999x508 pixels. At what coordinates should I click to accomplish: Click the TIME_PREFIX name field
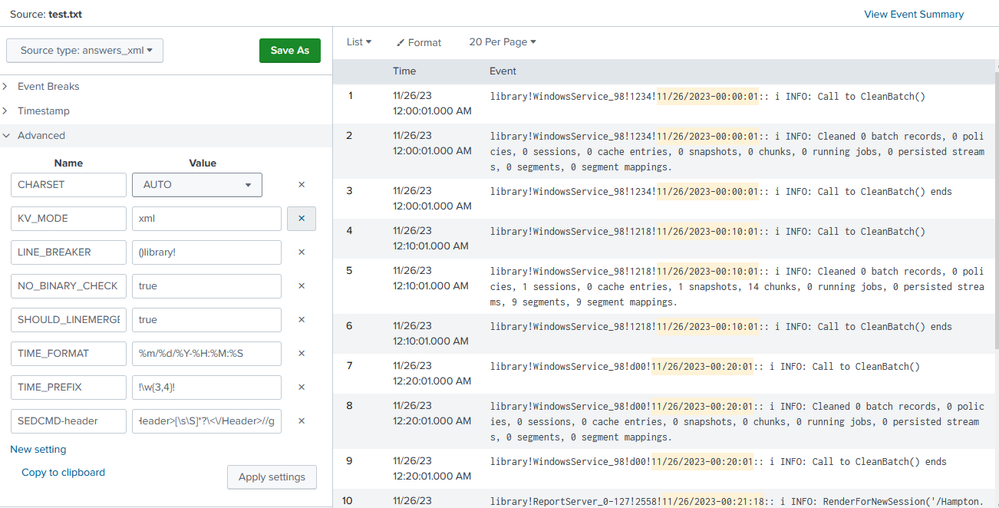(69, 388)
